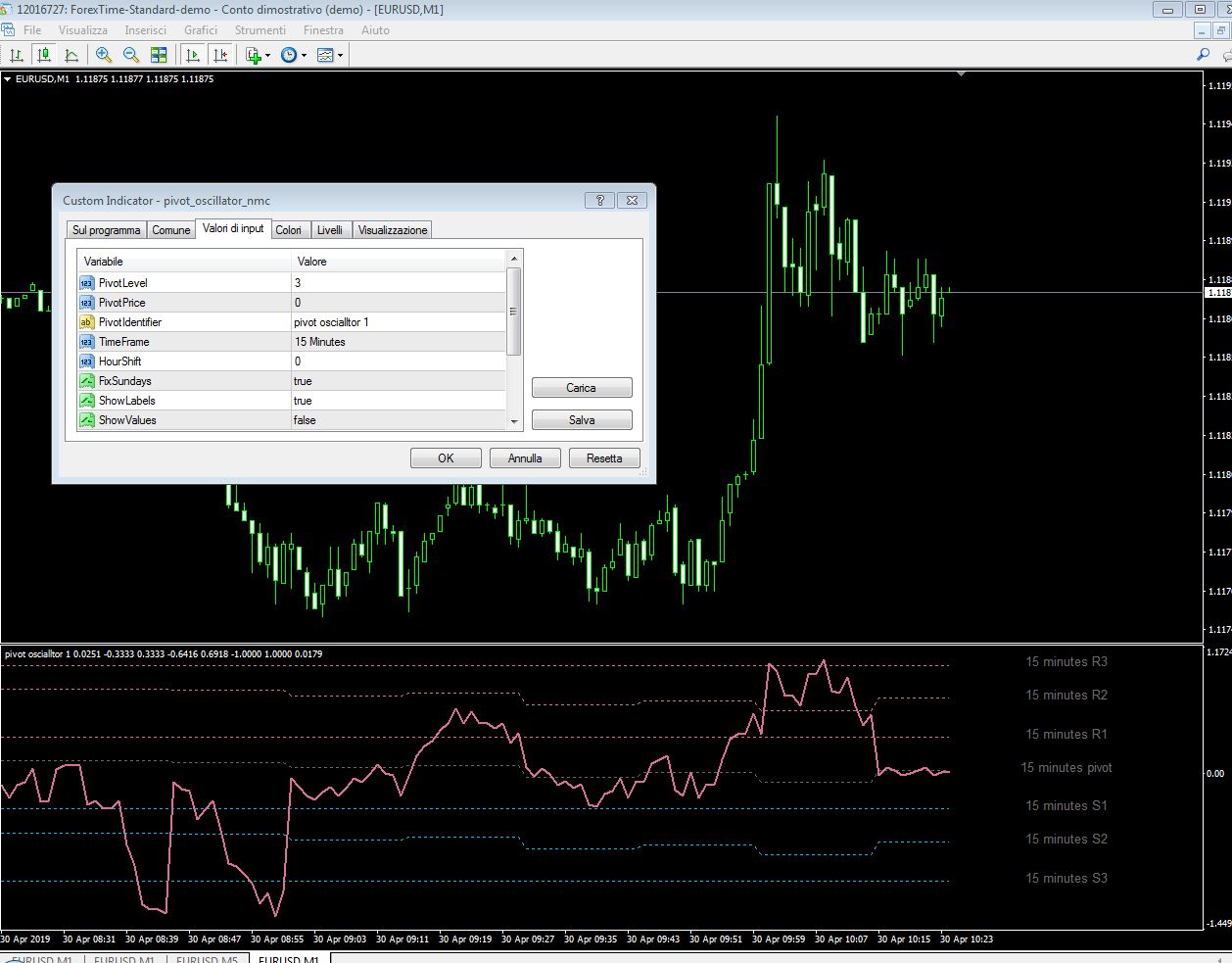Image resolution: width=1232 pixels, height=963 pixels.
Task: Toggle the chart shift button
Action: click(220, 56)
